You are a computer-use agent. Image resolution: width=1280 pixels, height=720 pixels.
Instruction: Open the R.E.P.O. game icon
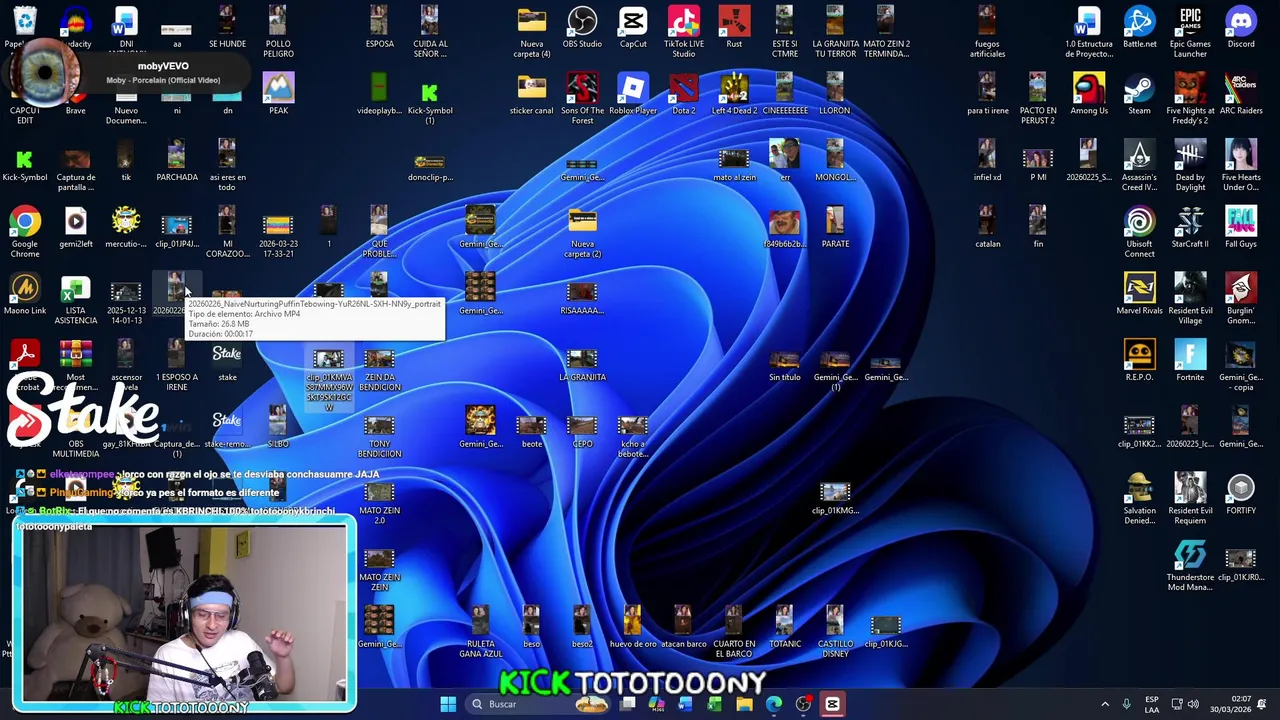click(x=1139, y=361)
